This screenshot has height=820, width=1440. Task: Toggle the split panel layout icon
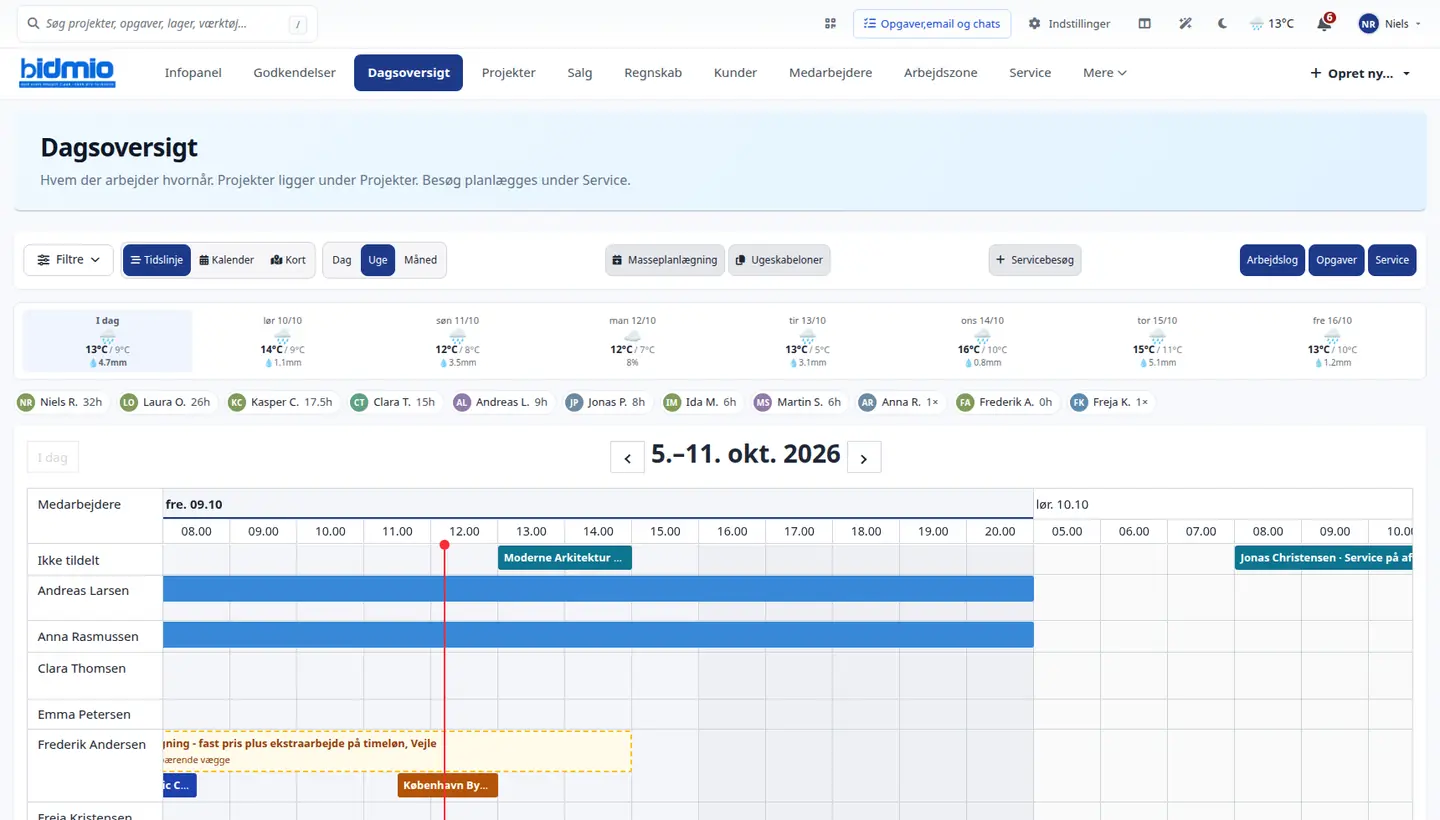[1145, 24]
